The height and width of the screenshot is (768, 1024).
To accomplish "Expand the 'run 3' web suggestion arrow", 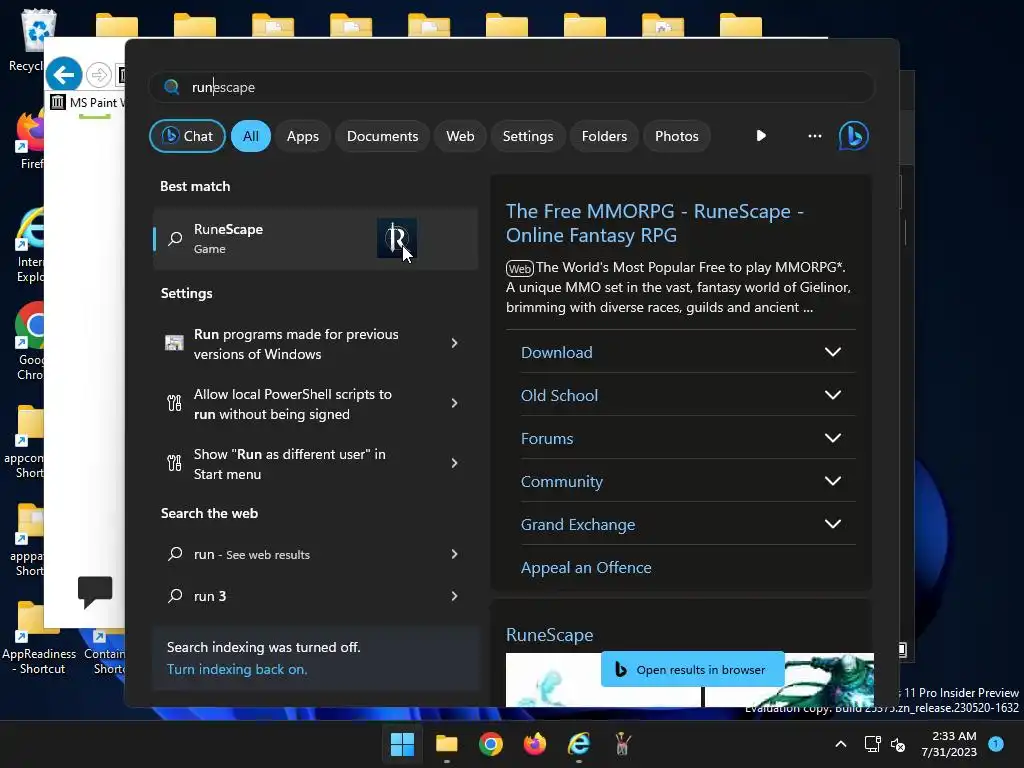I will (455, 596).
